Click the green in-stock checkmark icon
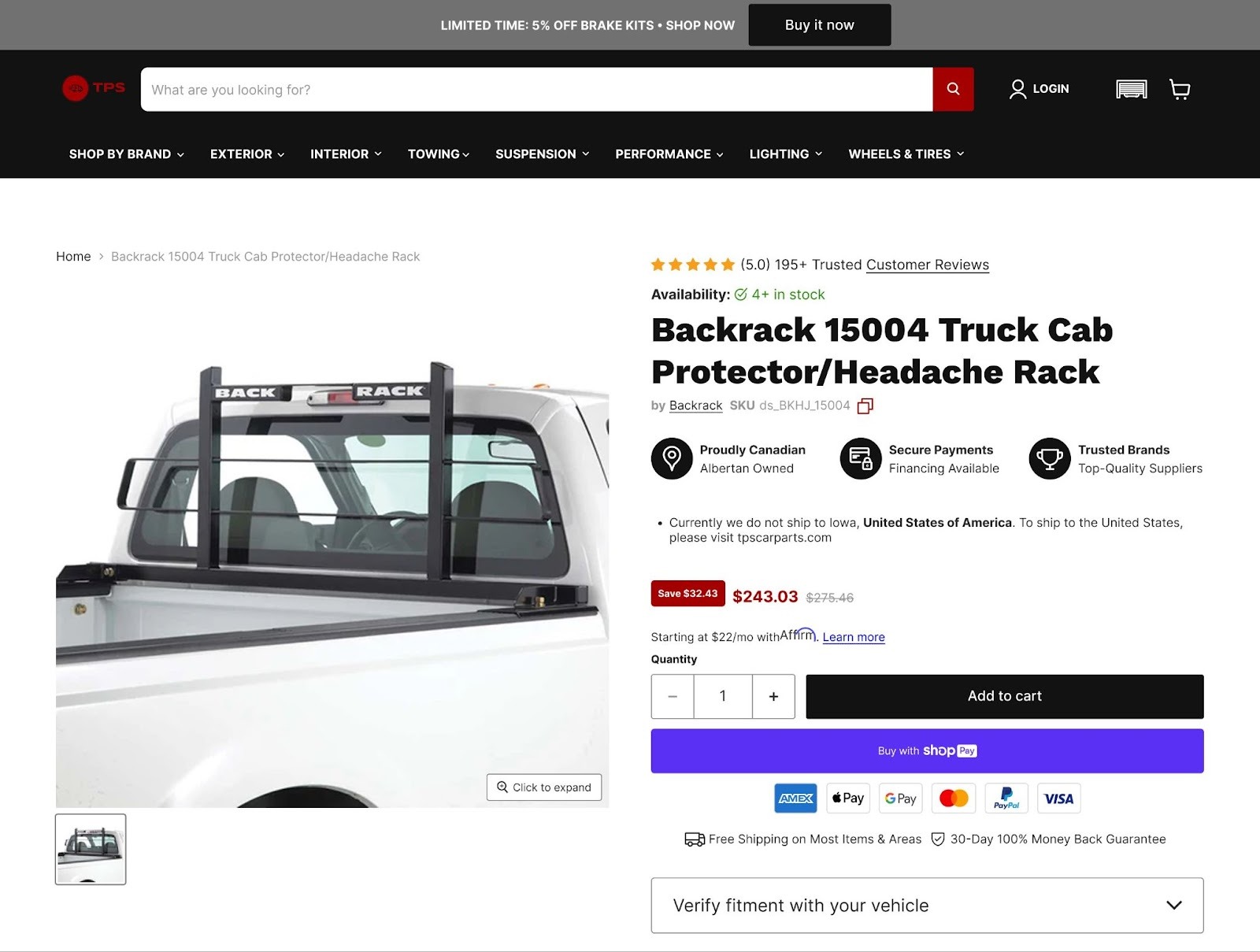The image size is (1260, 952). (x=741, y=294)
